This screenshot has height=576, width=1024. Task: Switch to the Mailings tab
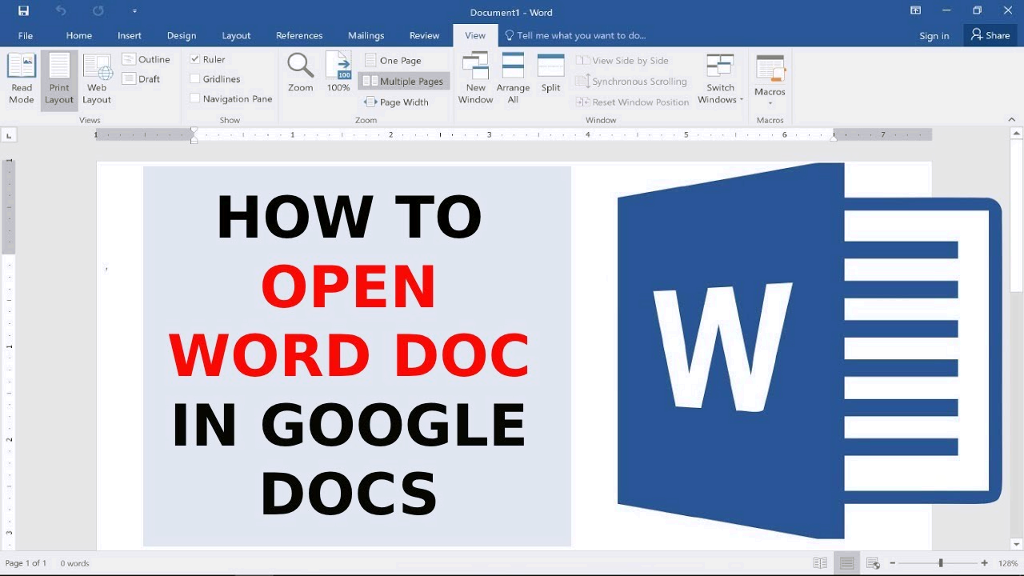[x=366, y=34]
